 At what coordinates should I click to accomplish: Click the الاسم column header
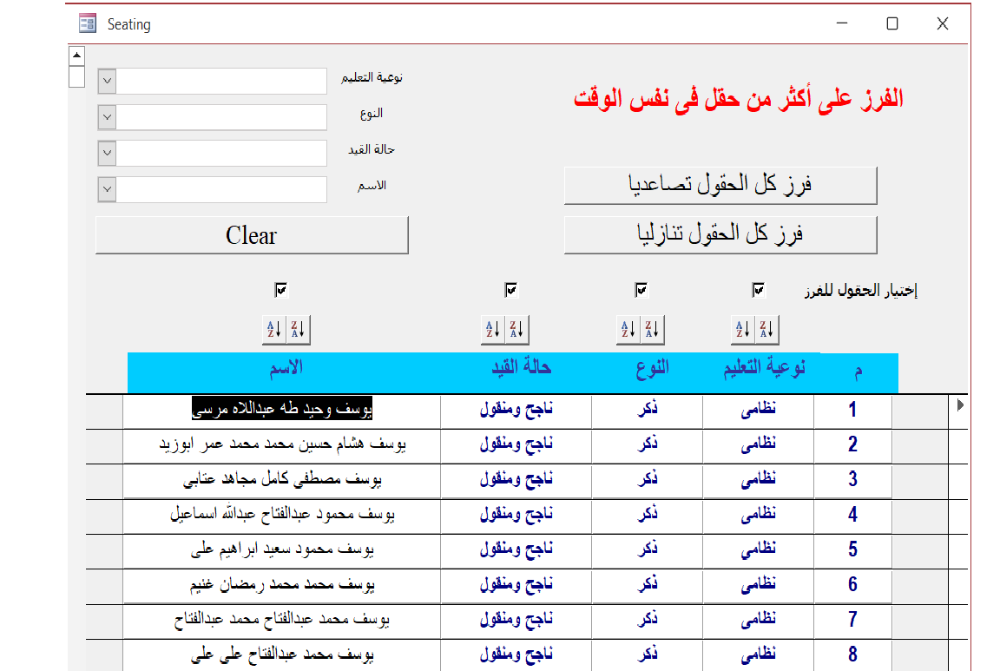point(286,369)
